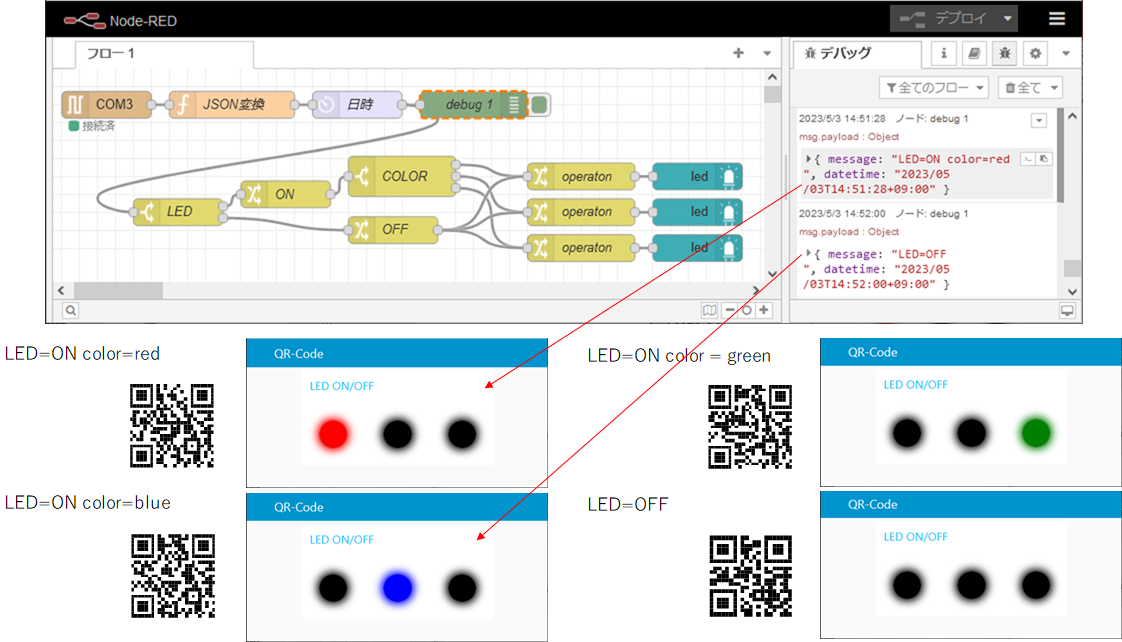Select the debug bug sidebar icon

1005,53
